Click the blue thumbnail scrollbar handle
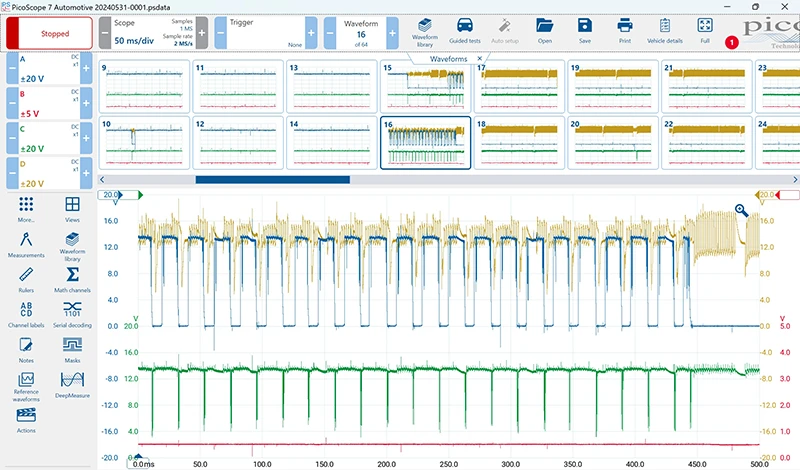This screenshot has width=800, height=470. pyautogui.click(x=272, y=180)
